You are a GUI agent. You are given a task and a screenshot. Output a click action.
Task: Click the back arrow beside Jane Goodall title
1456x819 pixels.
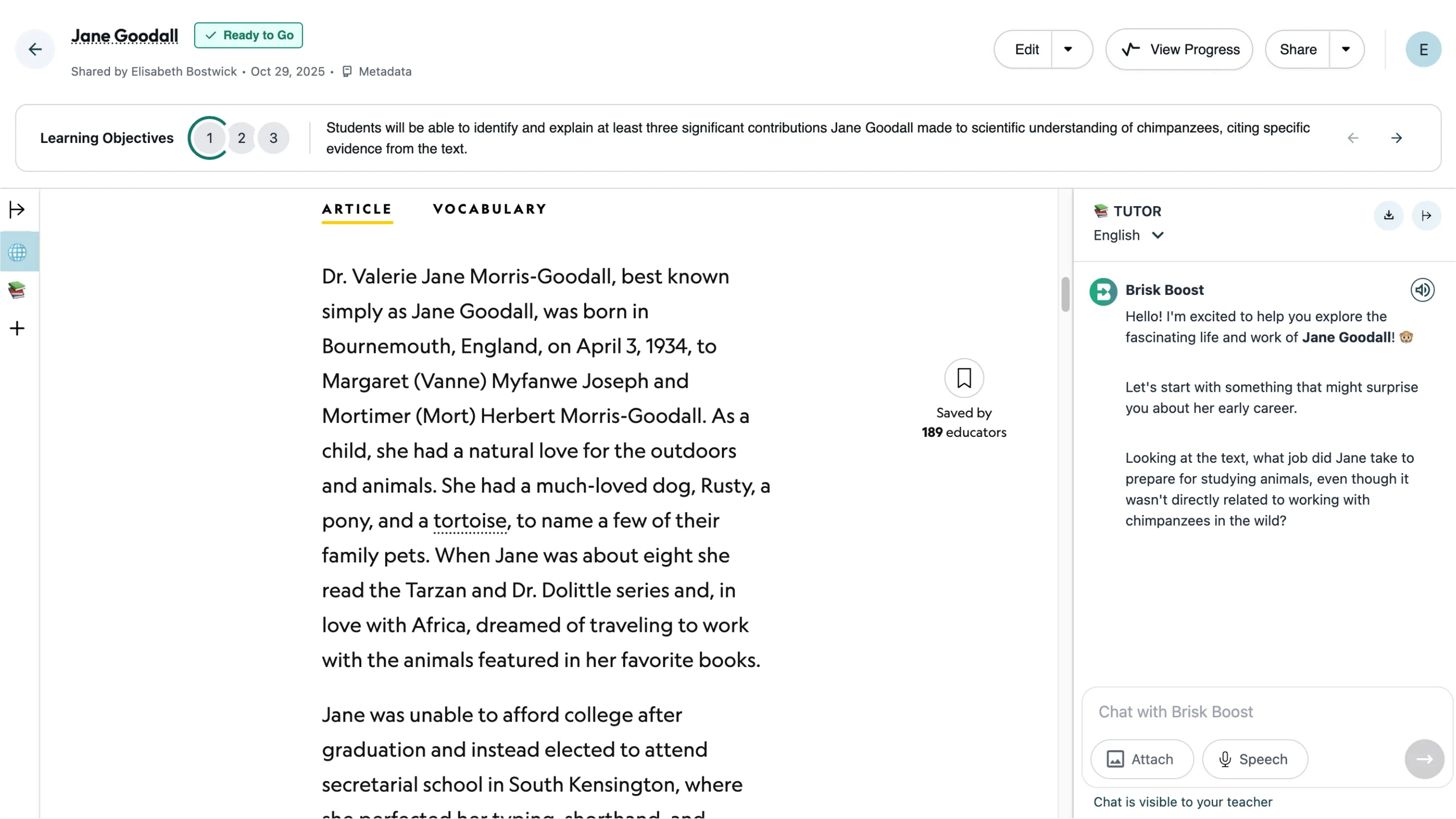coord(35,50)
